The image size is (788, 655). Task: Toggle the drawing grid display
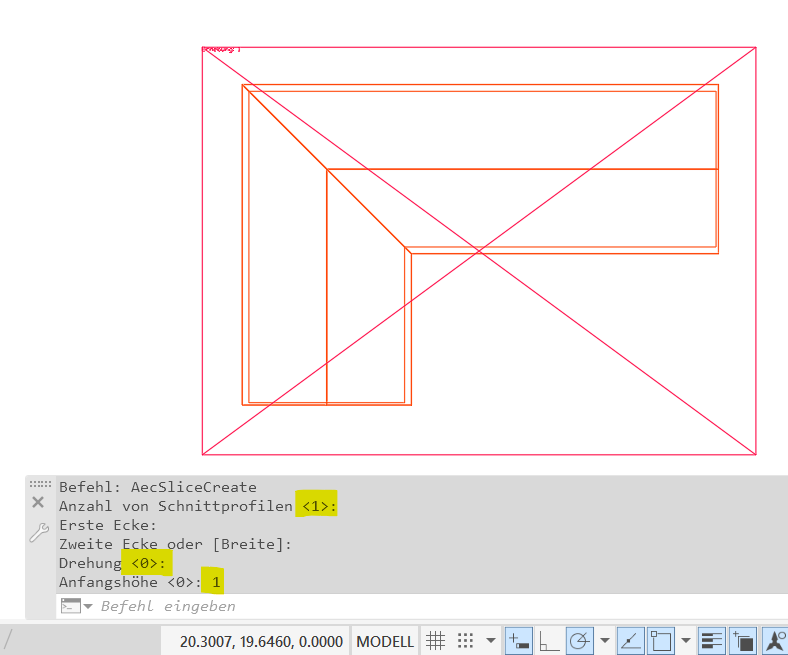435,641
